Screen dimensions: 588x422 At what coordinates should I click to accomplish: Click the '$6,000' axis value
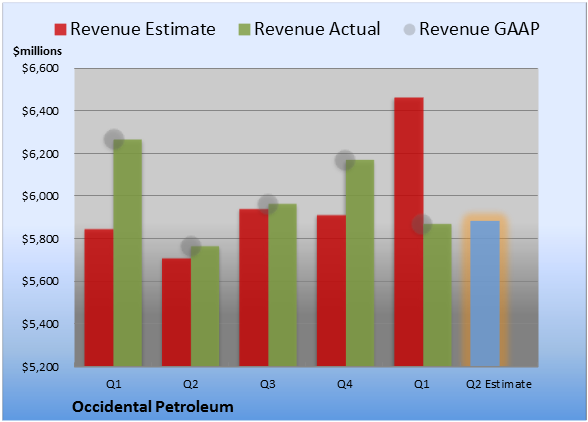click(40, 196)
